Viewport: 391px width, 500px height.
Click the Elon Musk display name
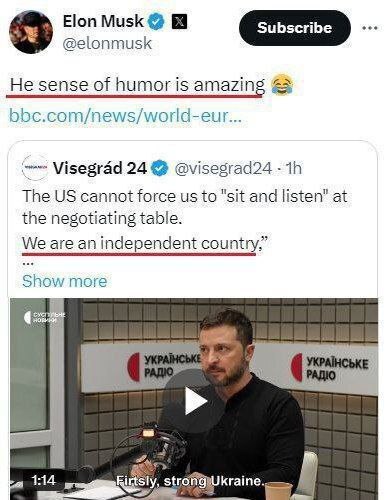click(103, 21)
